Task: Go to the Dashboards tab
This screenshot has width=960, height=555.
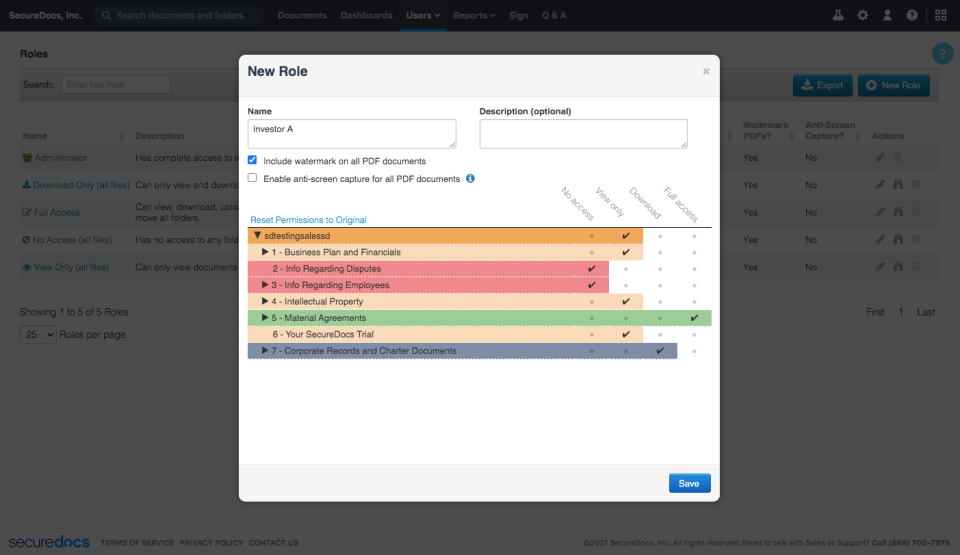Action: pyautogui.click(x=366, y=15)
